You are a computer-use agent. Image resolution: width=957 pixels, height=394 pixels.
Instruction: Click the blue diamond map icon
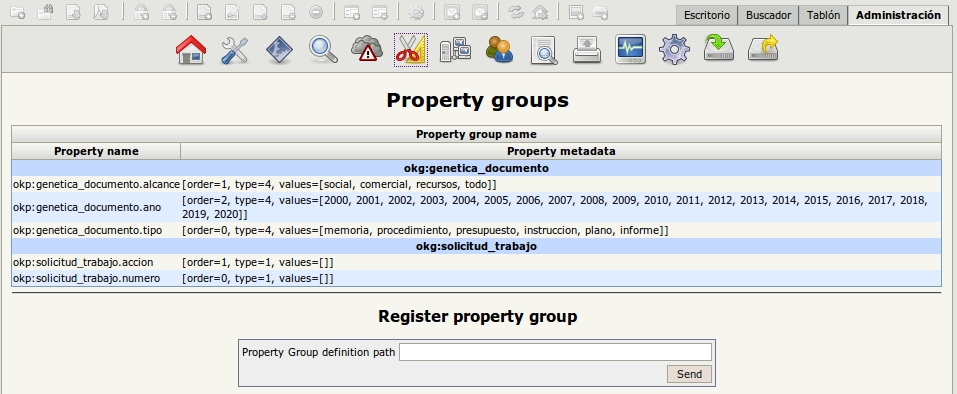click(280, 50)
